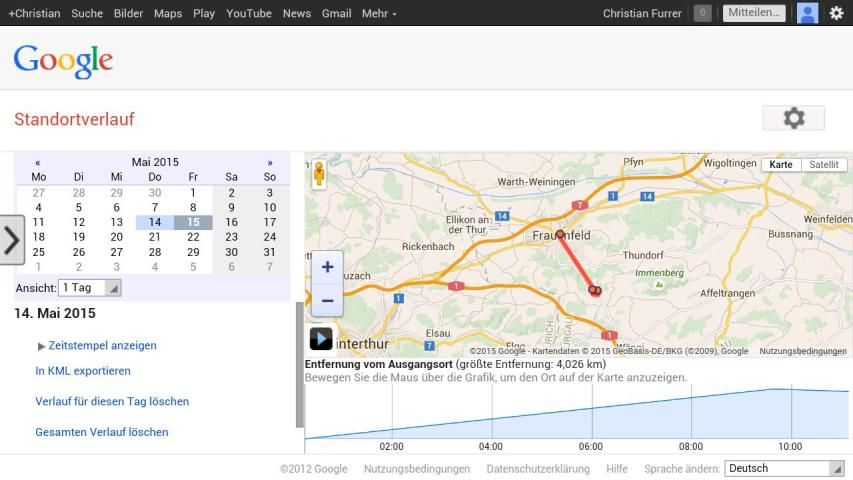
Task: Play the location history animation
Action: 321,339
